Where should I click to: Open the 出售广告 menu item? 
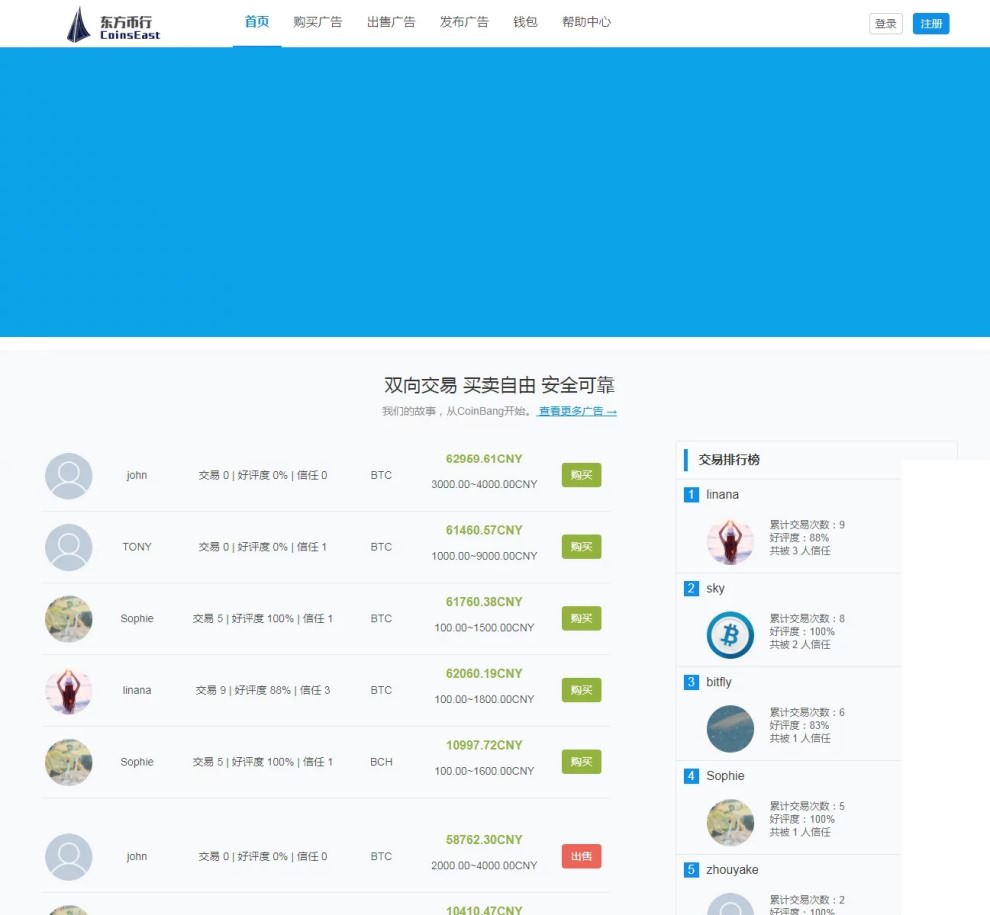(x=391, y=22)
